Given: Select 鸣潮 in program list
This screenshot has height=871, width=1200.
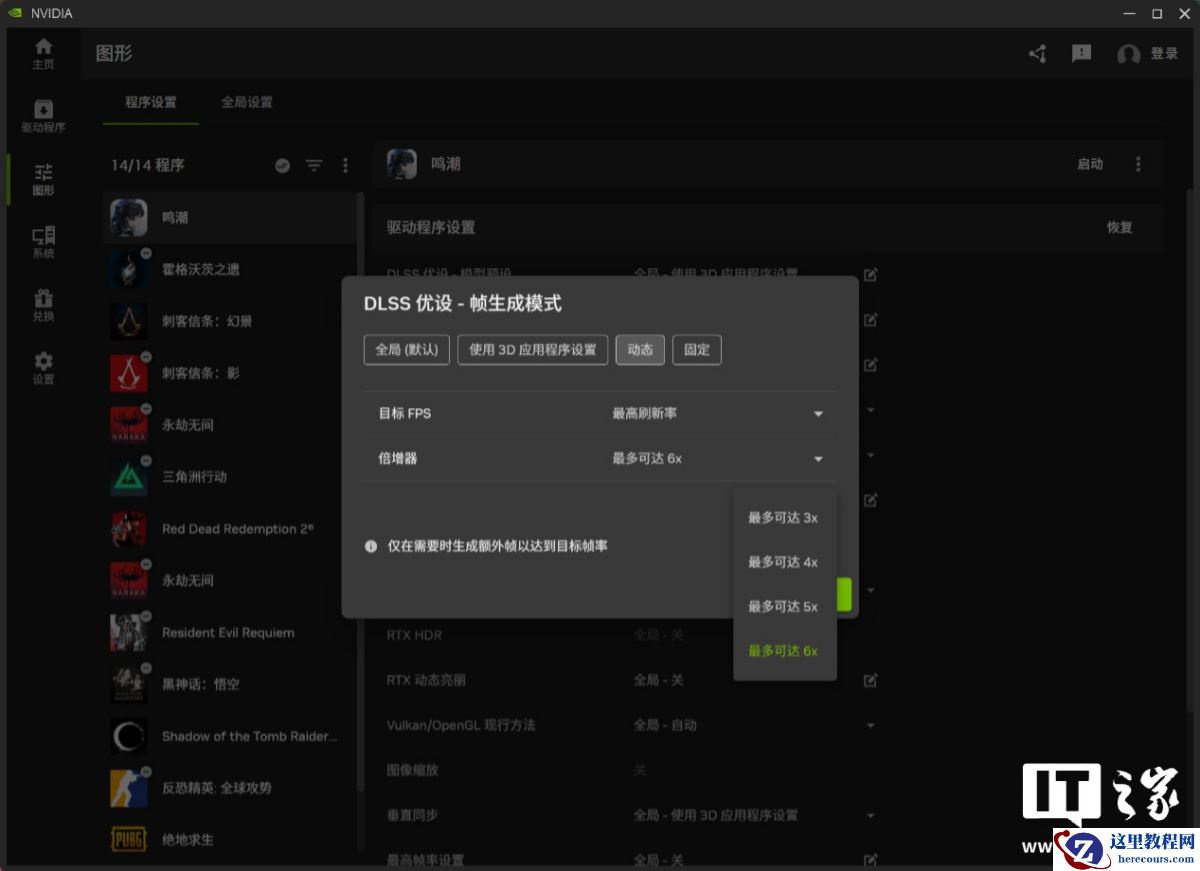Looking at the screenshot, I should tap(230, 216).
